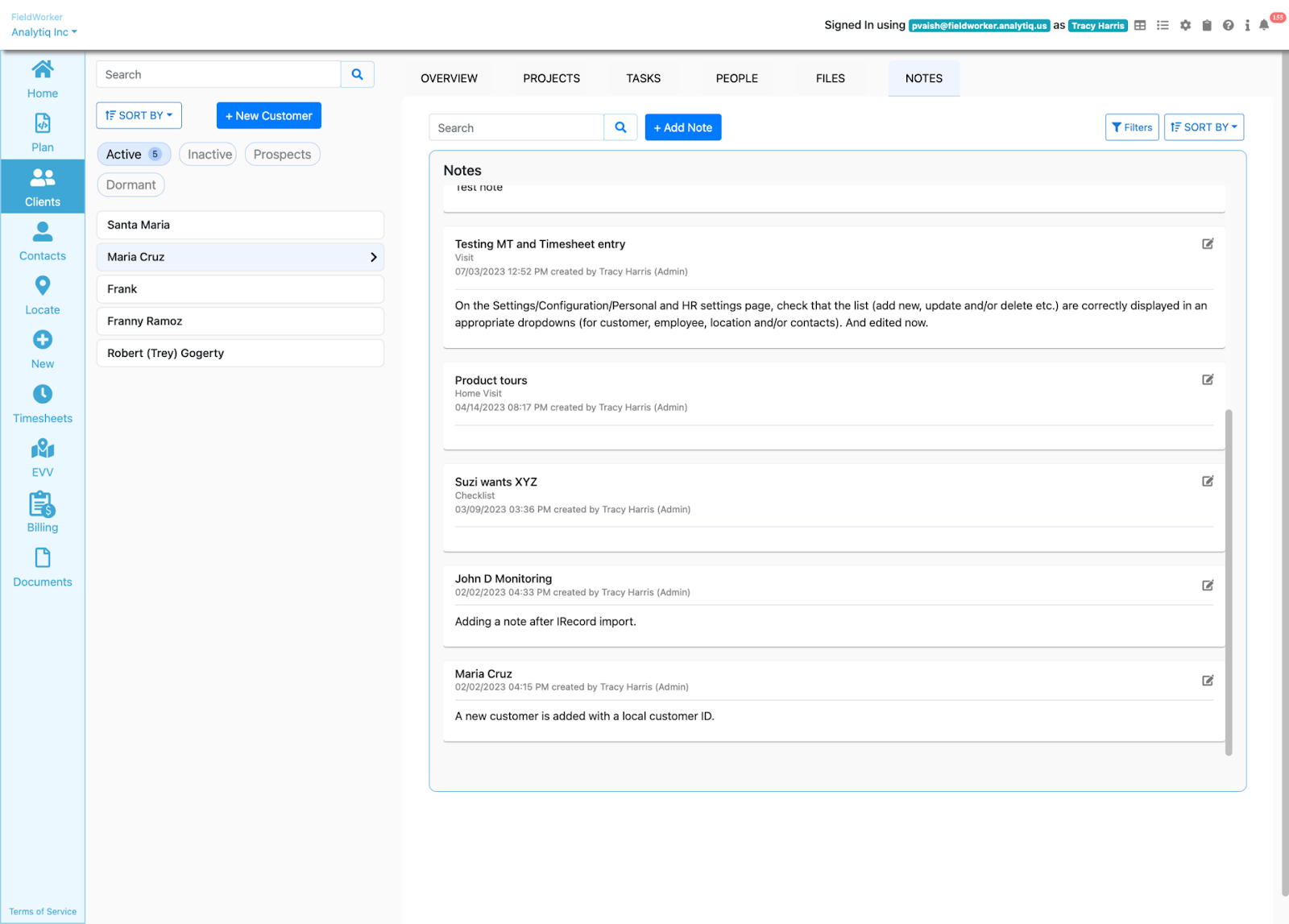Edit the Suzi wants XYZ note
This screenshot has width=1289, height=924.
pyautogui.click(x=1208, y=481)
